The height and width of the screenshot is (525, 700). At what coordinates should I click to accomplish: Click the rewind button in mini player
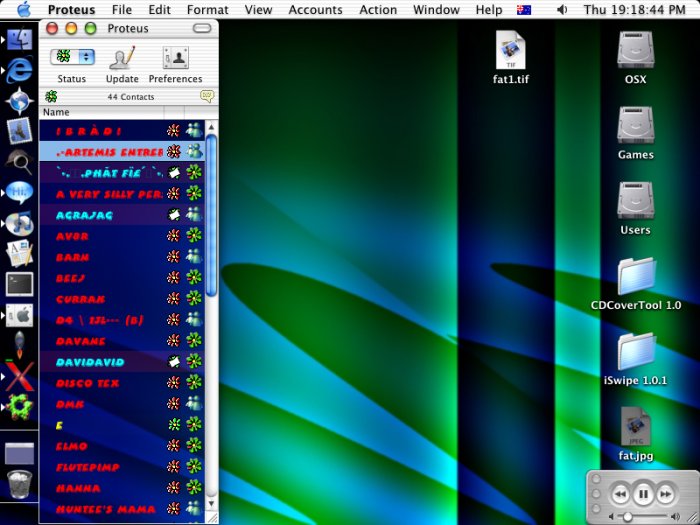coord(620,494)
